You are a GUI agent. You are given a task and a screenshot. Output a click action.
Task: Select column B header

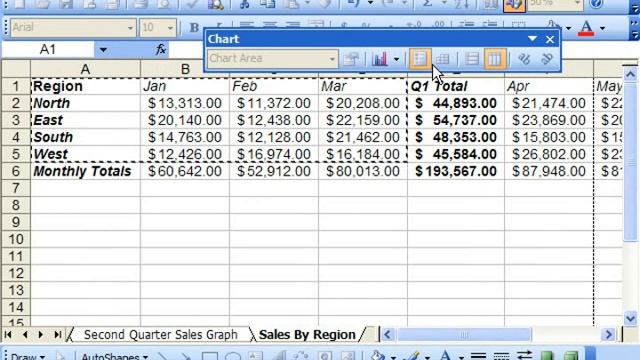(185, 69)
